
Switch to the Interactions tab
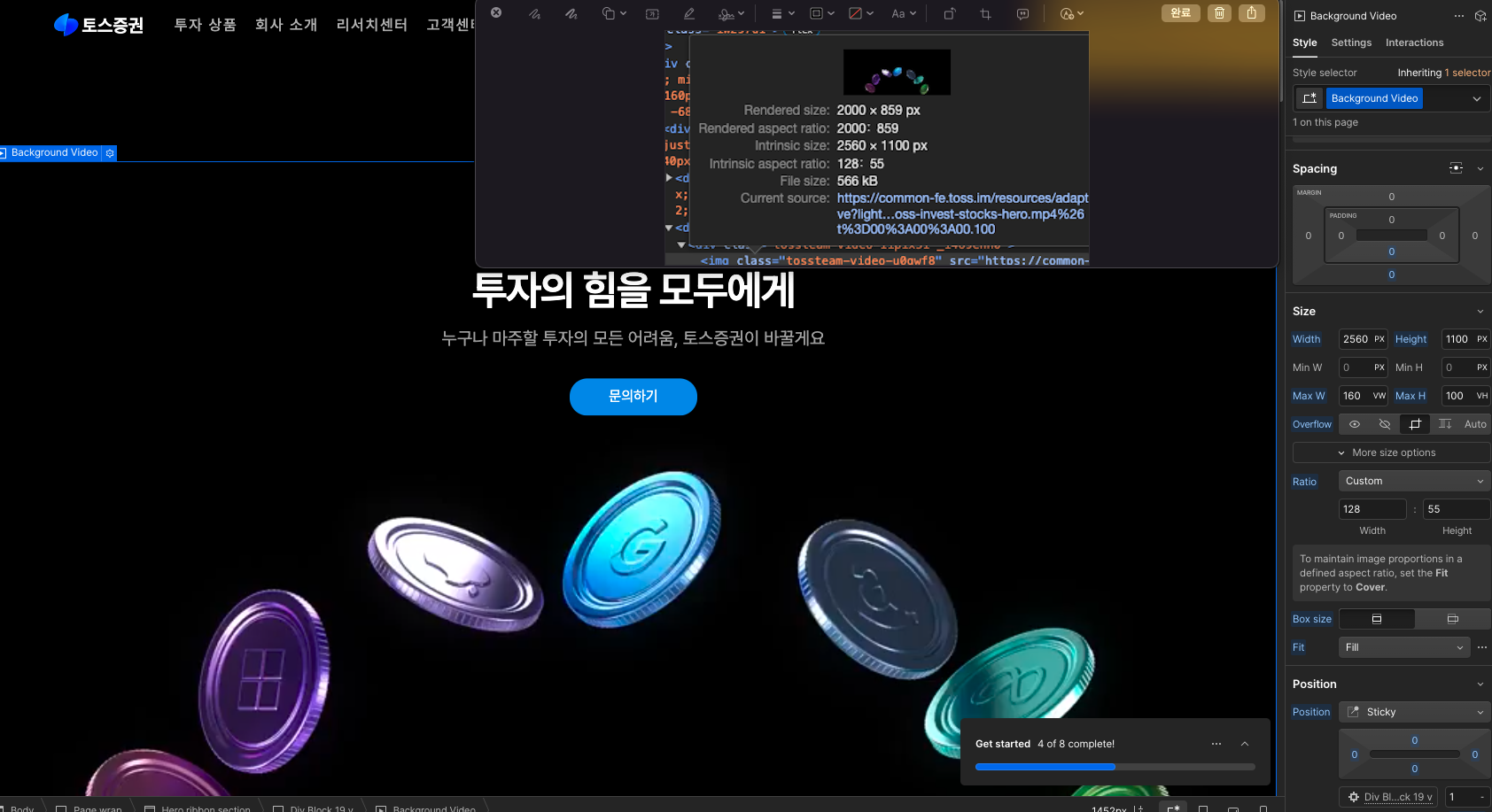(x=1414, y=43)
